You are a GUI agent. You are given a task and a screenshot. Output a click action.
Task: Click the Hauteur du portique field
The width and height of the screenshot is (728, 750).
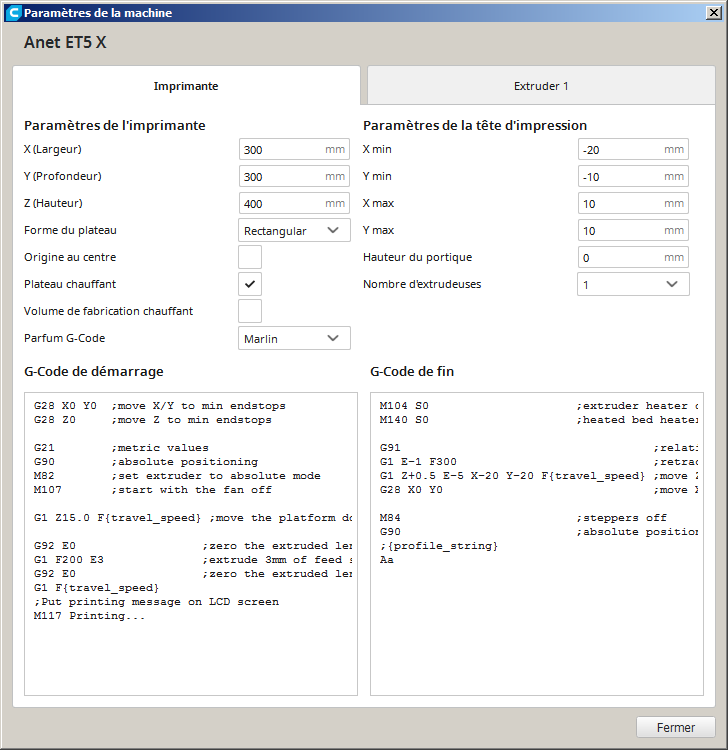tap(633, 257)
